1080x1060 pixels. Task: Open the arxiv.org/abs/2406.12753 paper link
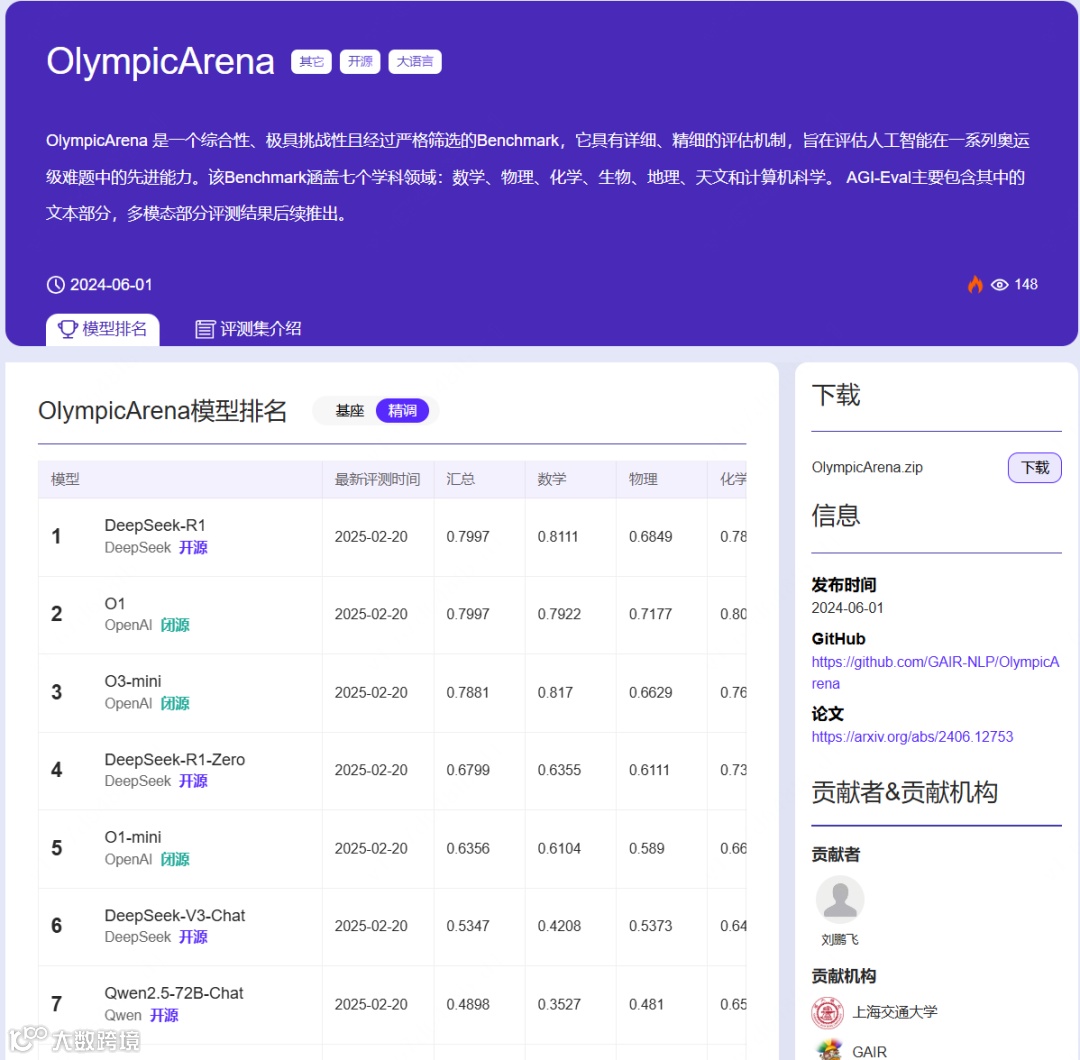912,737
